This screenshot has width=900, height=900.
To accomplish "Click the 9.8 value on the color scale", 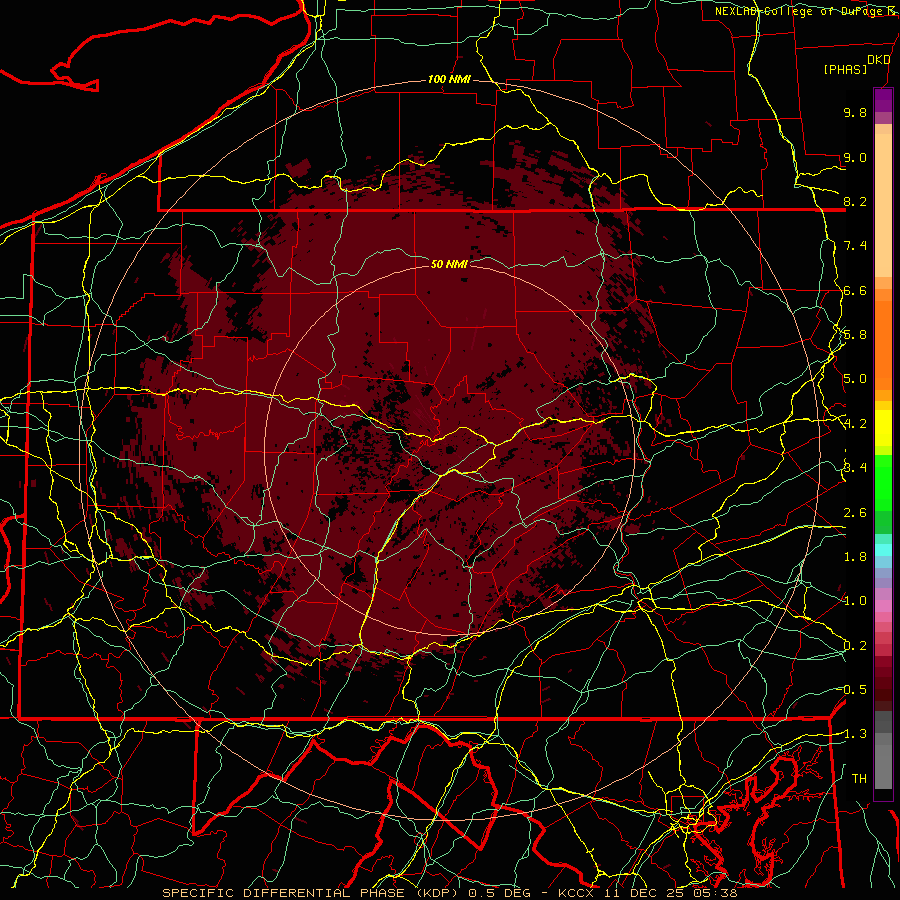I will click(855, 112).
